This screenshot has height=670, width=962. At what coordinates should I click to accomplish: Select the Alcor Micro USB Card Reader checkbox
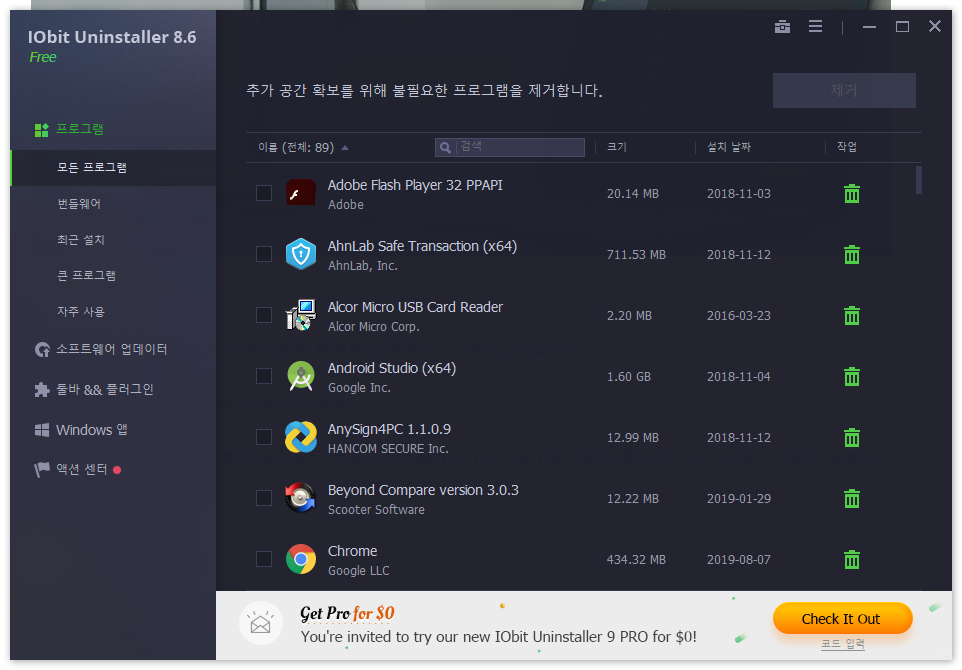[x=264, y=315]
